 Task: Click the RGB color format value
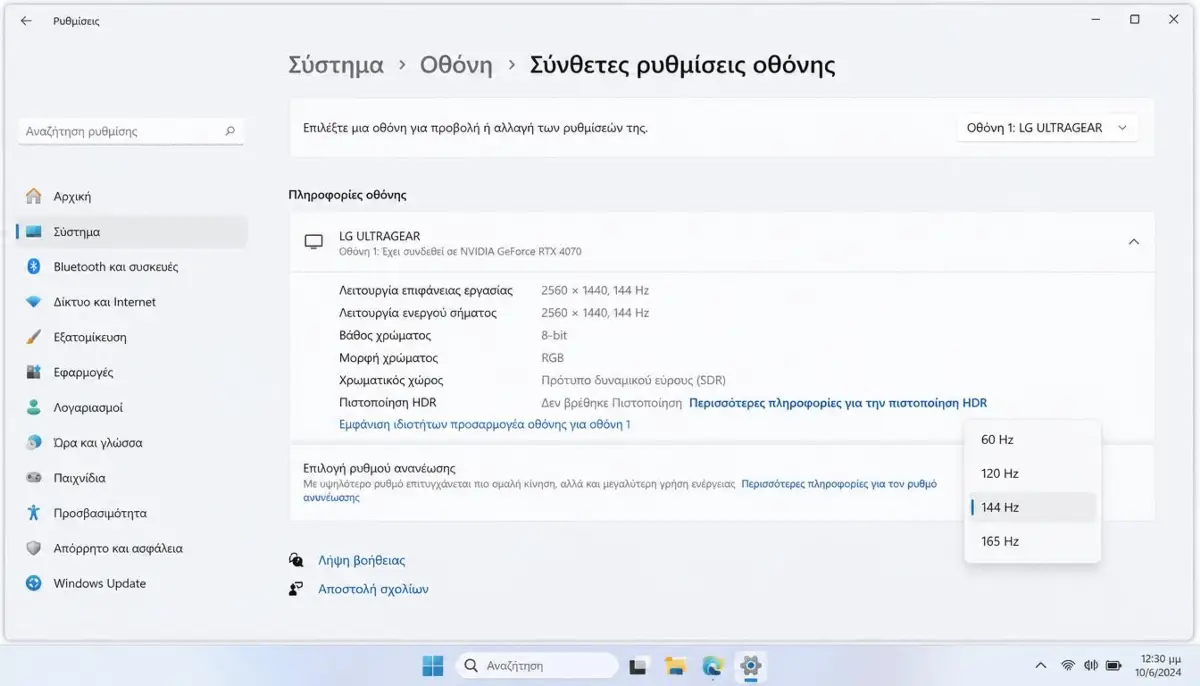tap(552, 358)
